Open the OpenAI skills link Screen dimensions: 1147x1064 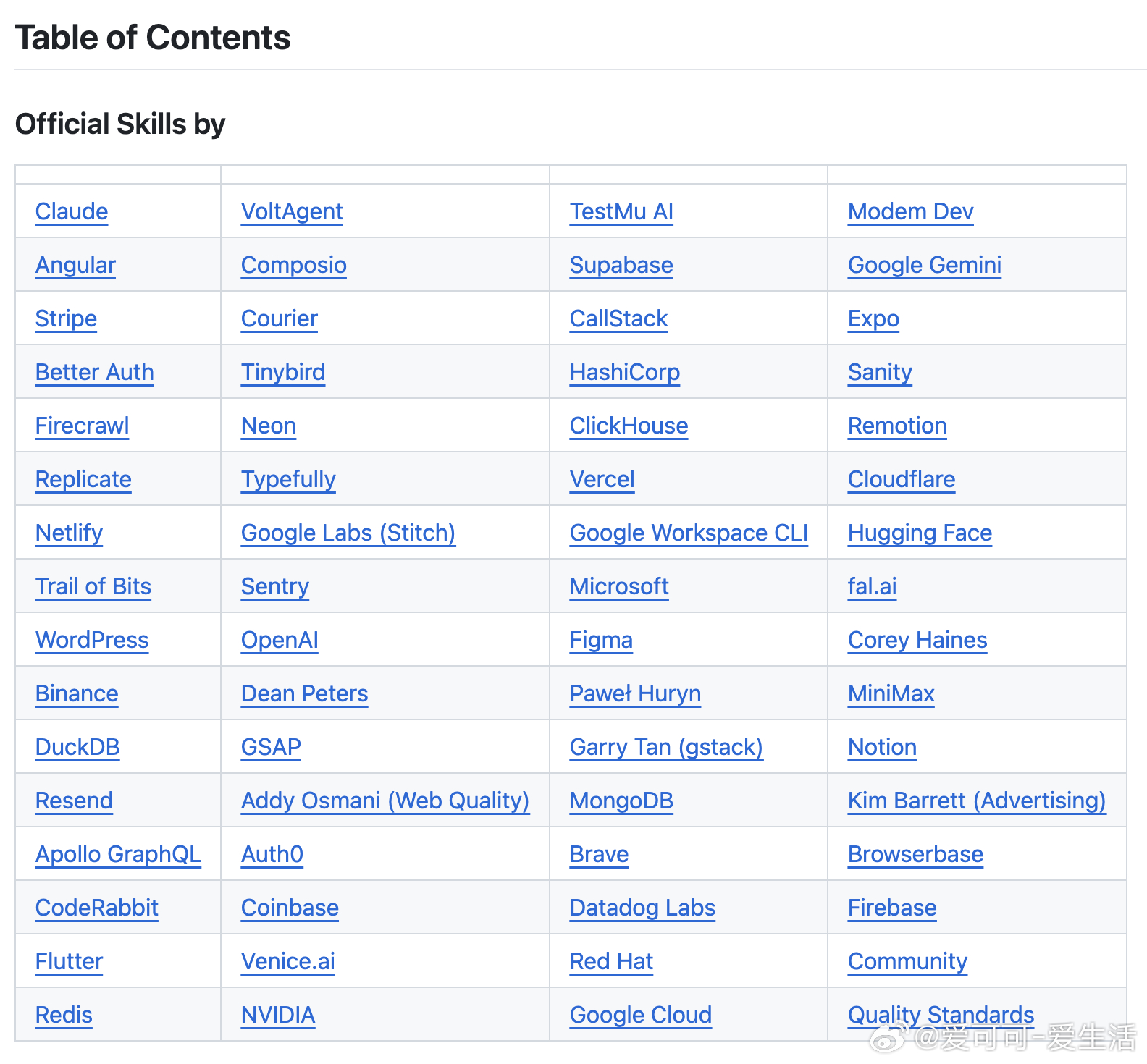point(280,640)
